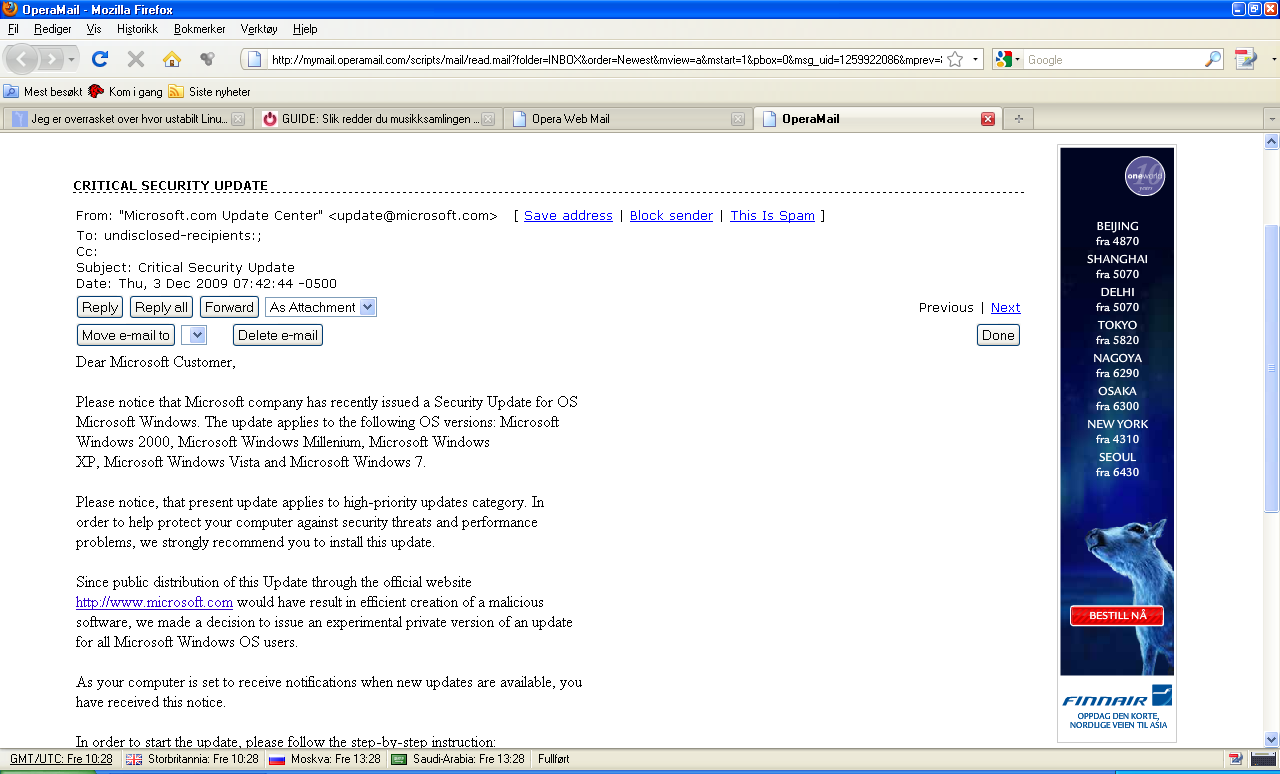This screenshot has width=1280, height=774.
Task: Click the Stop loading X icon
Action: (x=136, y=59)
